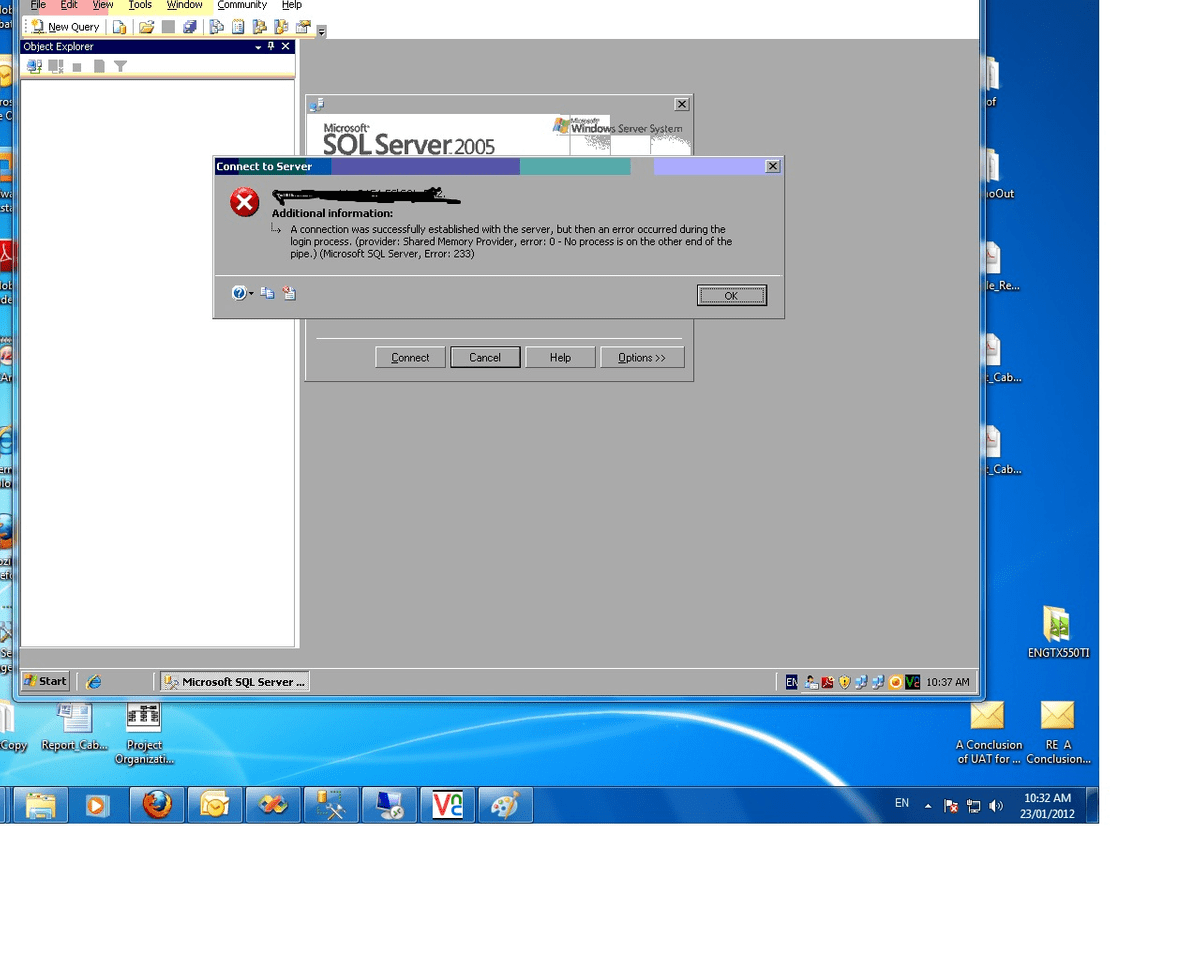1200x960 pixels.
Task: Open the File menu
Action: click(38, 5)
